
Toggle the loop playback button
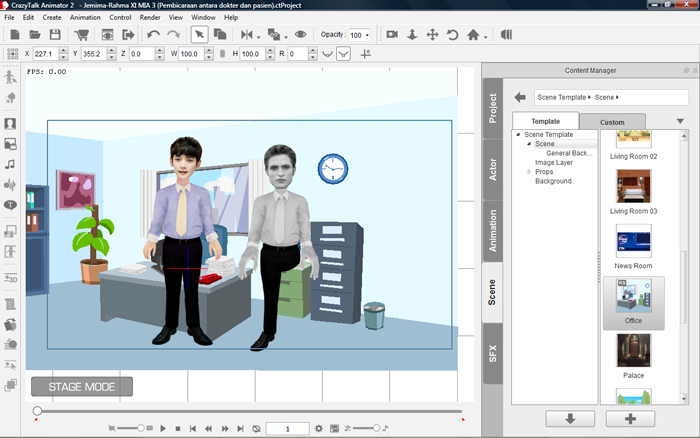256,428
